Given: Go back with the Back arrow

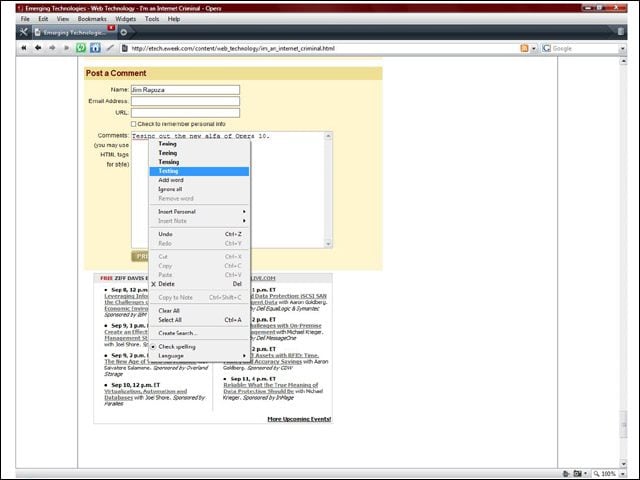Looking at the screenshot, I should 38,48.
